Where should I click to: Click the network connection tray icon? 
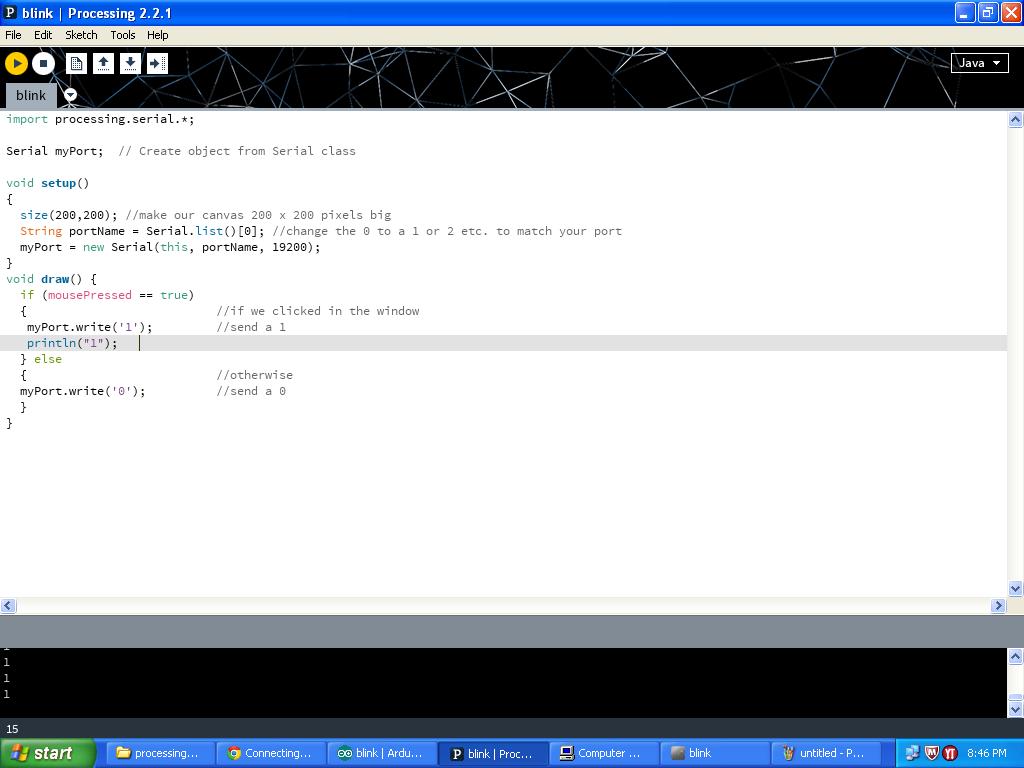point(912,754)
